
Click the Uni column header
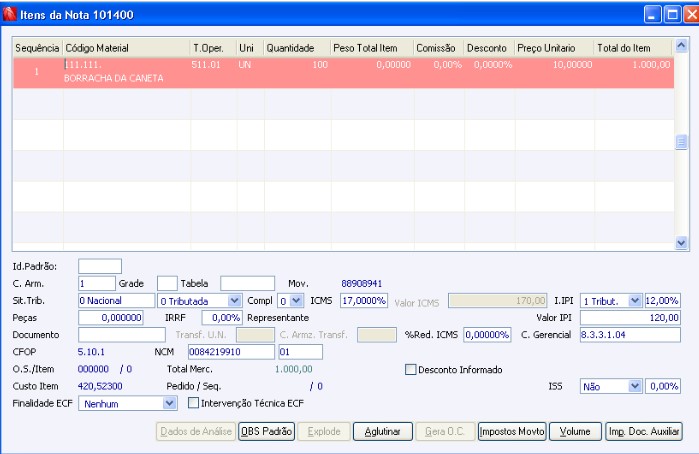250,48
